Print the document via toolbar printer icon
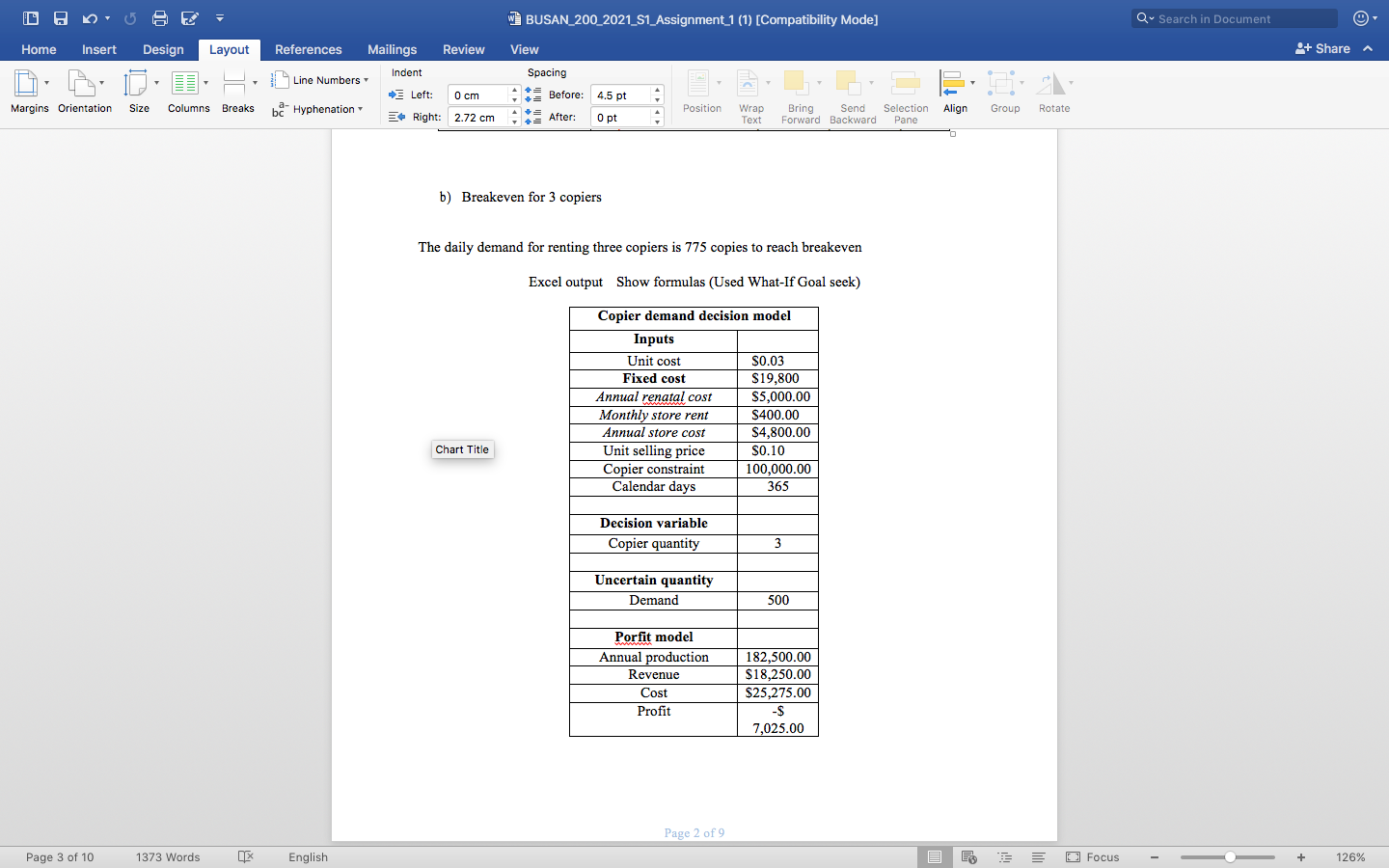Image resolution: width=1389 pixels, height=868 pixels. click(x=160, y=17)
